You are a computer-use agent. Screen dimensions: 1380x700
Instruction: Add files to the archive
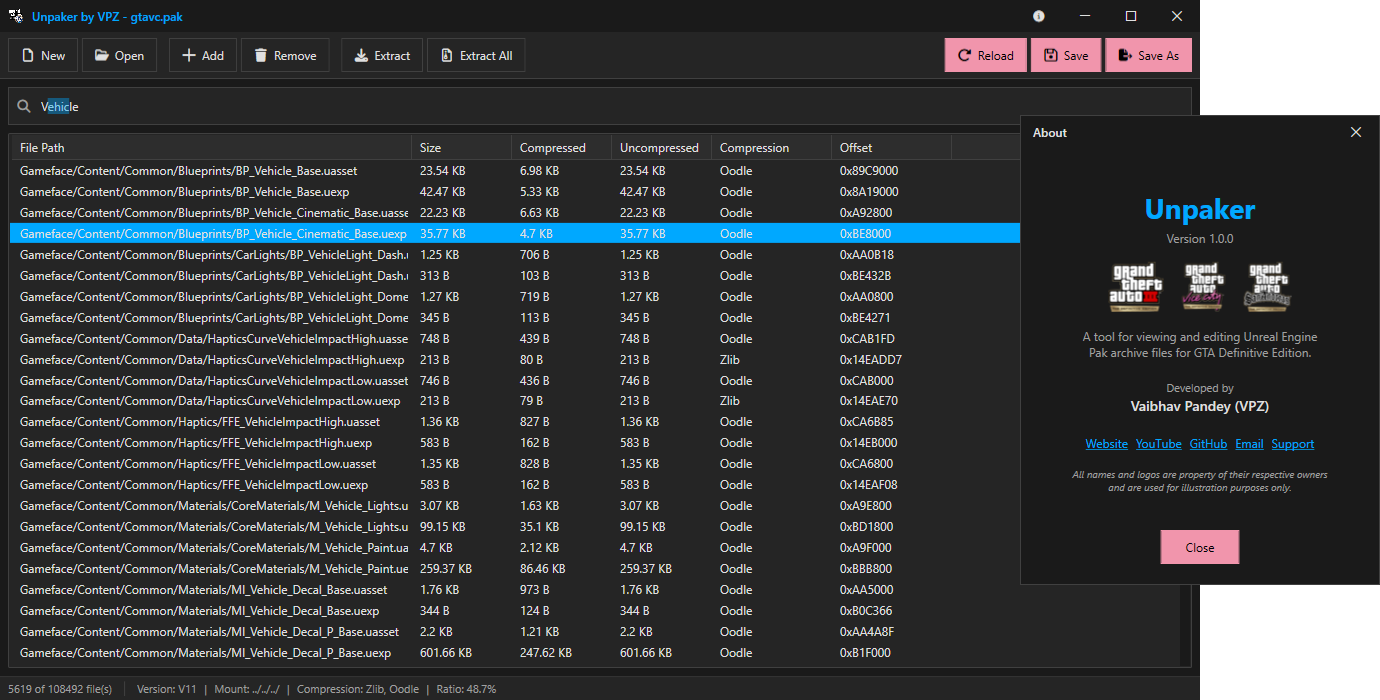click(x=202, y=55)
